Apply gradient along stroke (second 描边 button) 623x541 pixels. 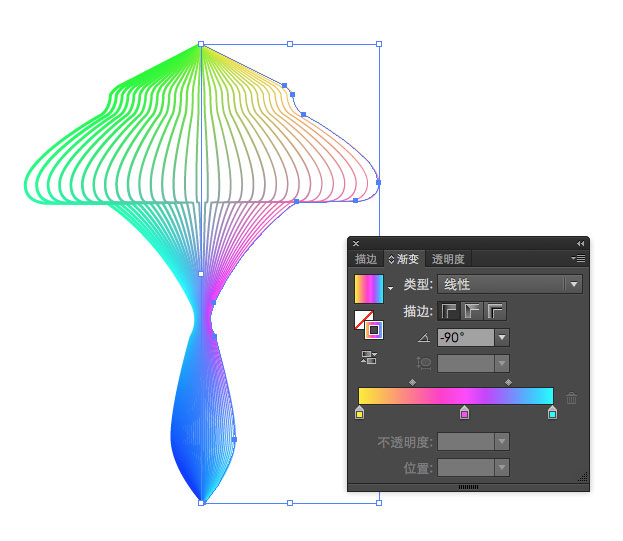pos(472,311)
